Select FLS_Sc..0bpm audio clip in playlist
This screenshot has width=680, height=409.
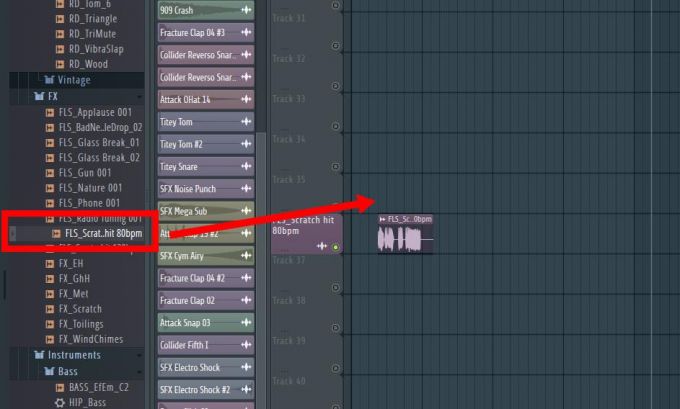(405, 234)
